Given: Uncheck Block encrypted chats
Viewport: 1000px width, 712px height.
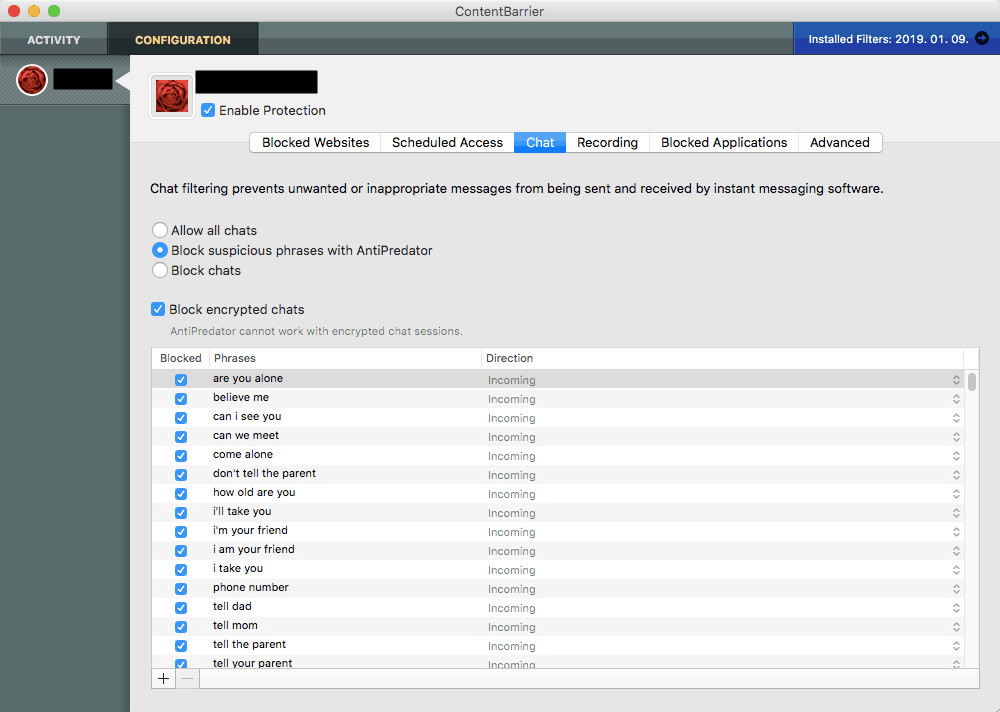Looking at the screenshot, I should [x=158, y=309].
